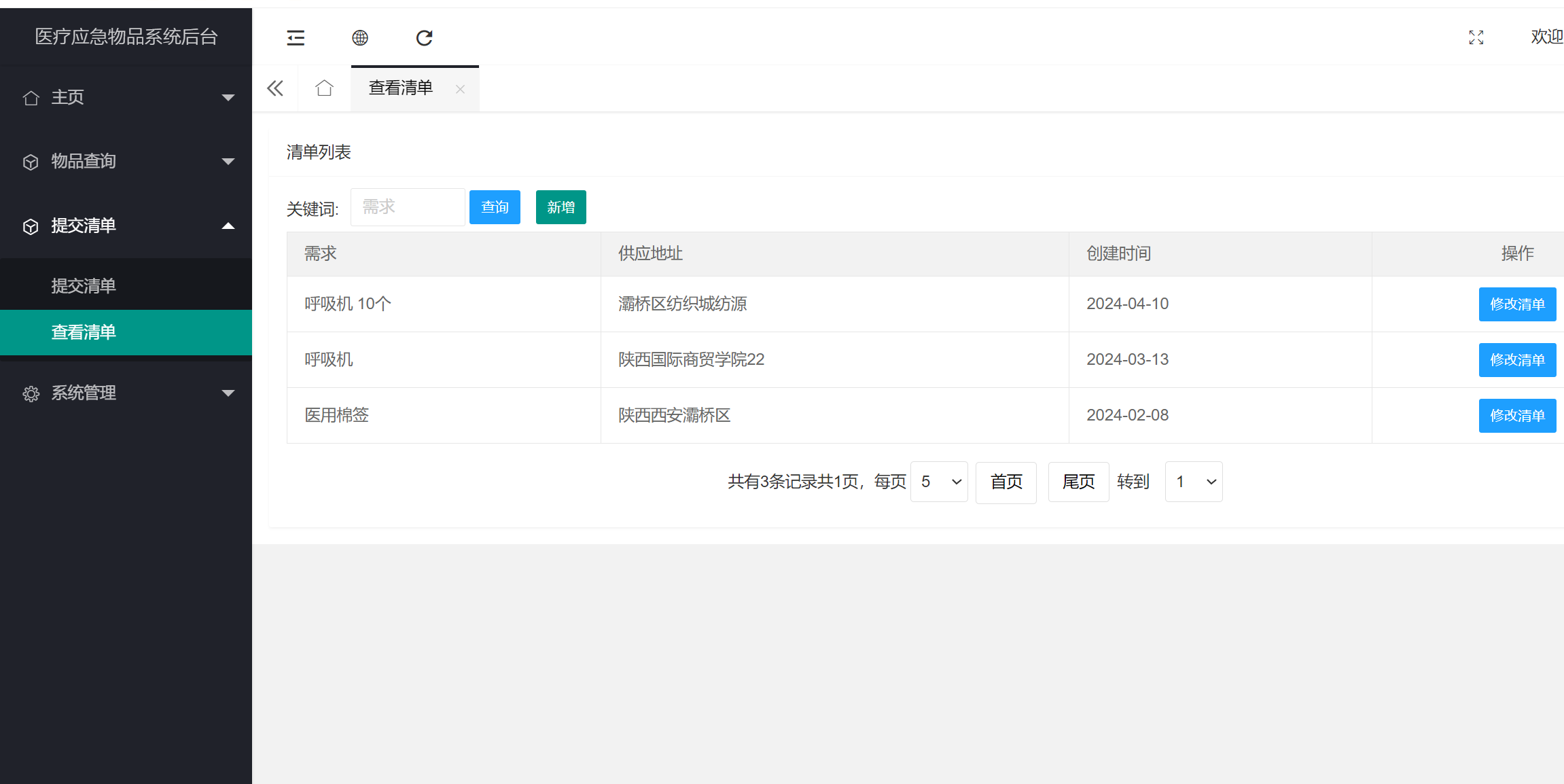
Task: Open the page size dropdown showing 5
Action: [938, 482]
